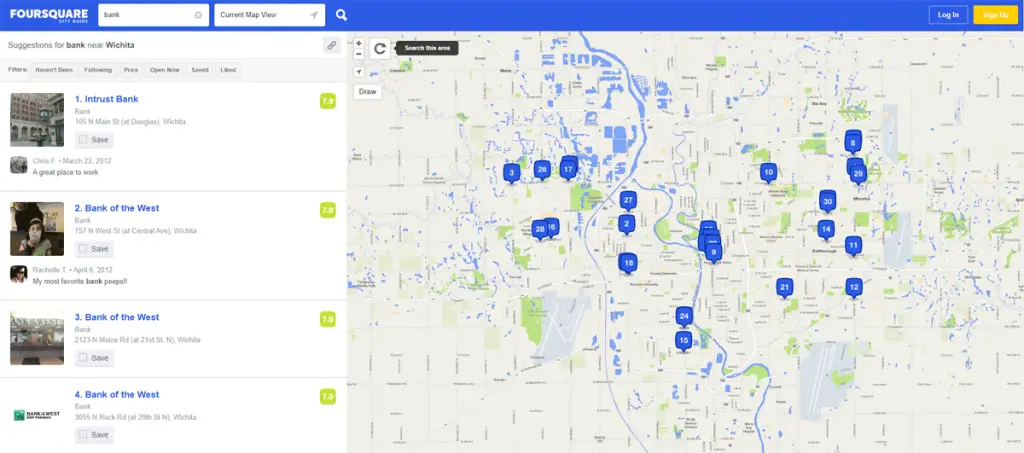Select map pin number 3
The image size is (1024, 453).
click(x=511, y=173)
